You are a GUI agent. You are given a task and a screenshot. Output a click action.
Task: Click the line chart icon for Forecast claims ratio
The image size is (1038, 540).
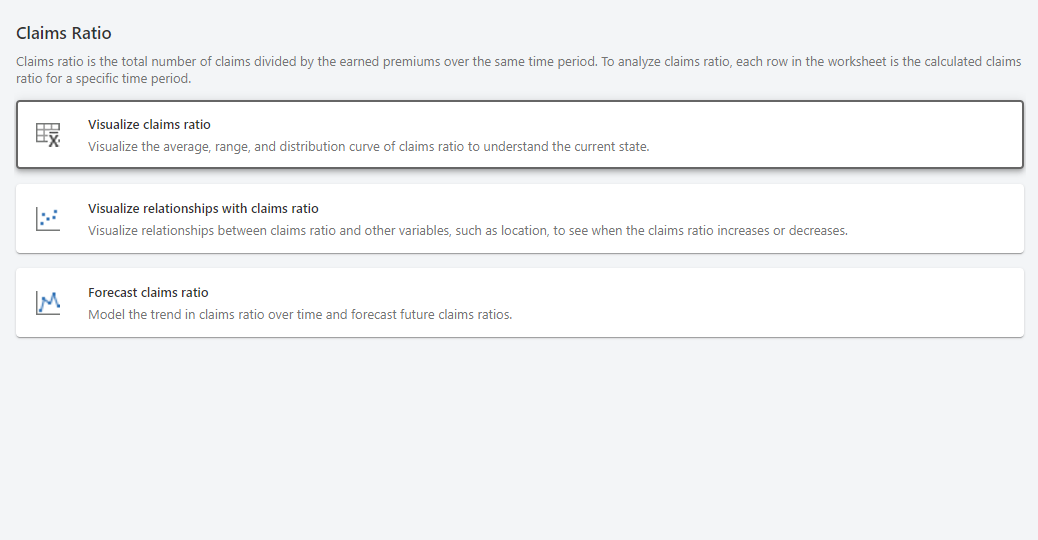coord(48,302)
